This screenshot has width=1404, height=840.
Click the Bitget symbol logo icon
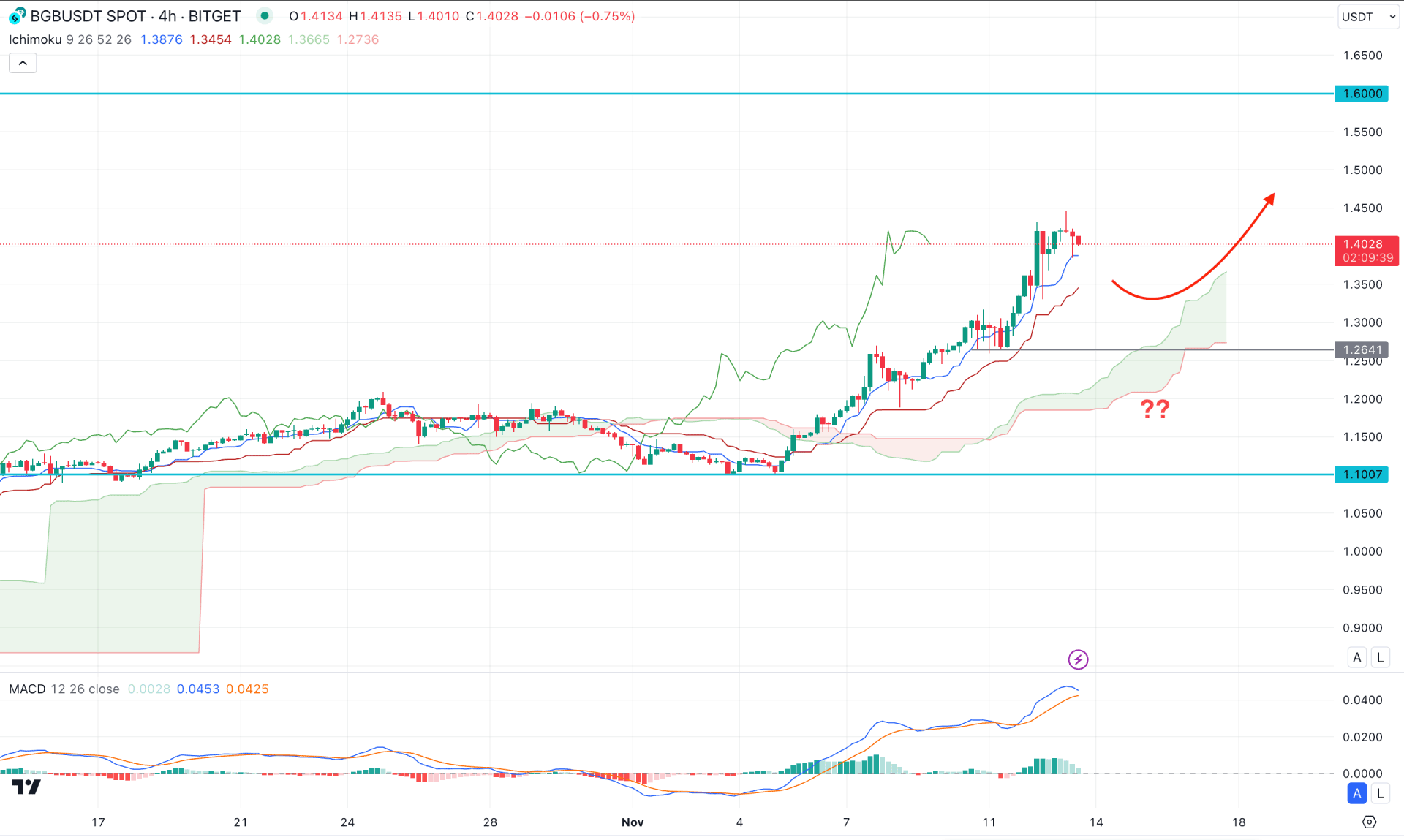click(18, 15)
